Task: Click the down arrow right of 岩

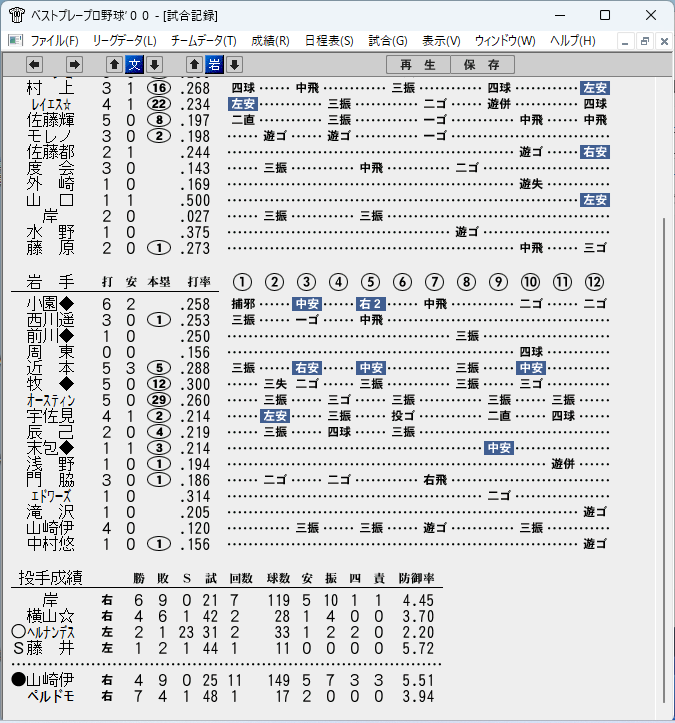Action: pyautogui.click(x=235, y=65)
